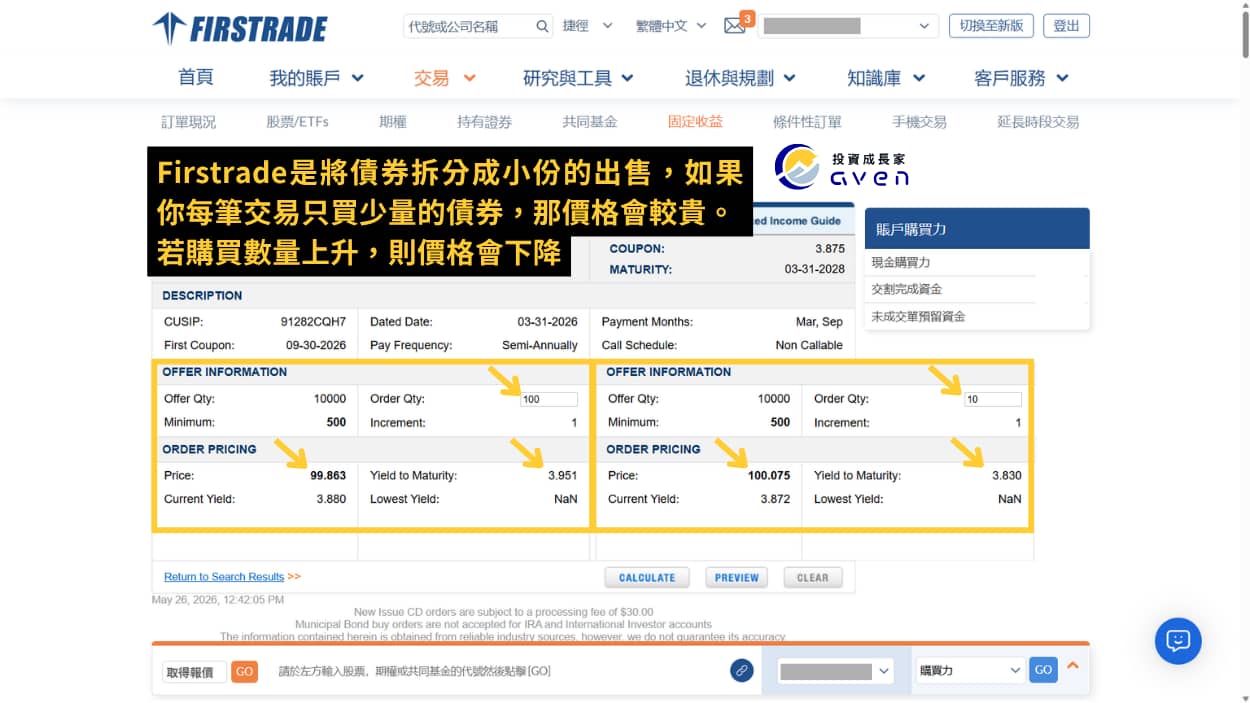Image resolution: width=1250 pixels, height=703 pixels.
Task: Open the 延長時段交易 tab
Action: pyautogui.click(x=1038, y=122)
